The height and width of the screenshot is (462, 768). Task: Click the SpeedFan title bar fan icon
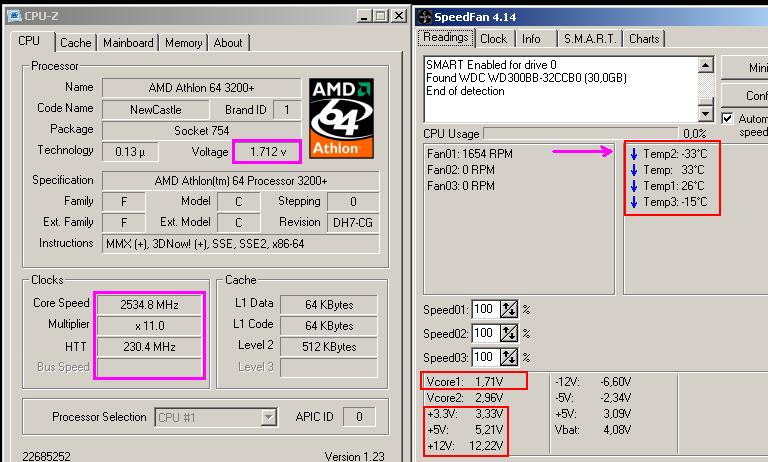424,17
